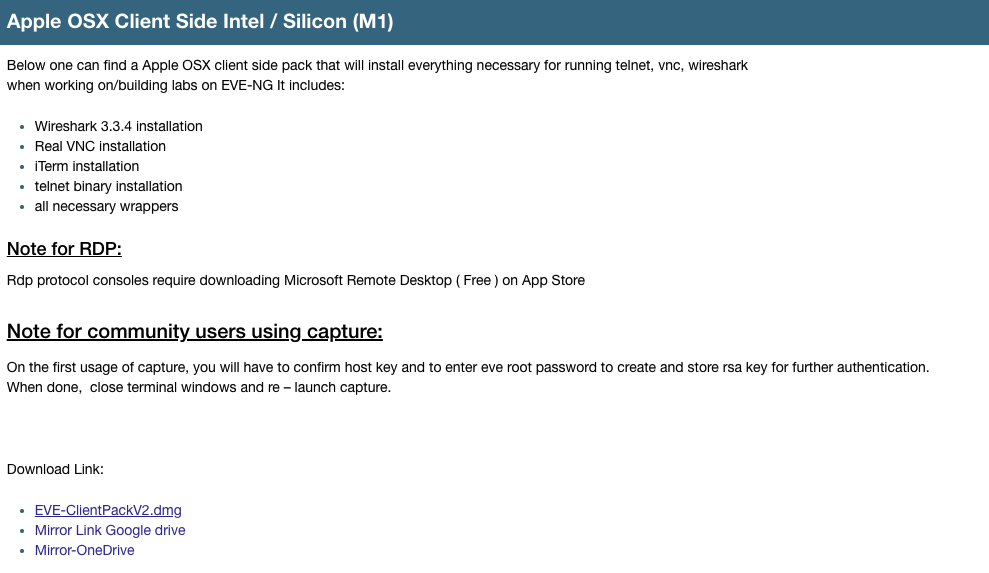Click the Wireshark 3.3.4 installation list item
The height and width of the screenshot is (573, 989).
pyautogui.click(x=119, y=126)
